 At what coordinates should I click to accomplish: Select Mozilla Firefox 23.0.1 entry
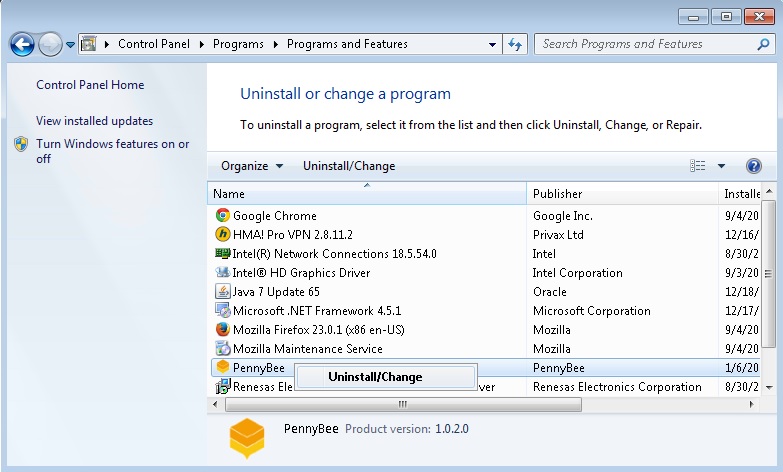pos(319,330)
